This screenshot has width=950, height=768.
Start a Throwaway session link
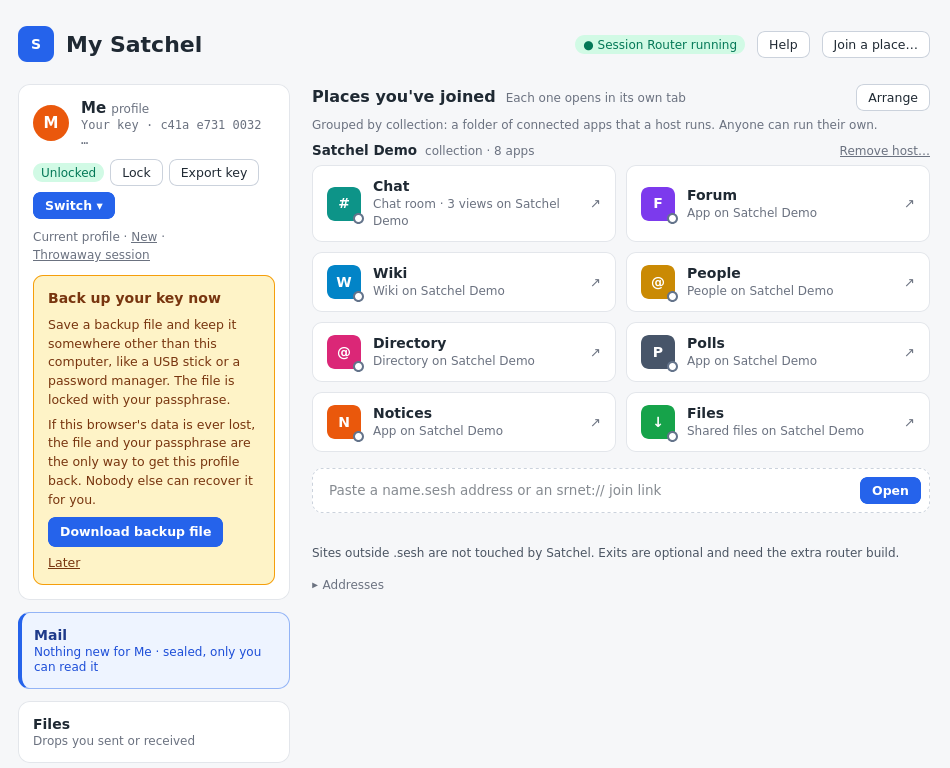point(91,255)
